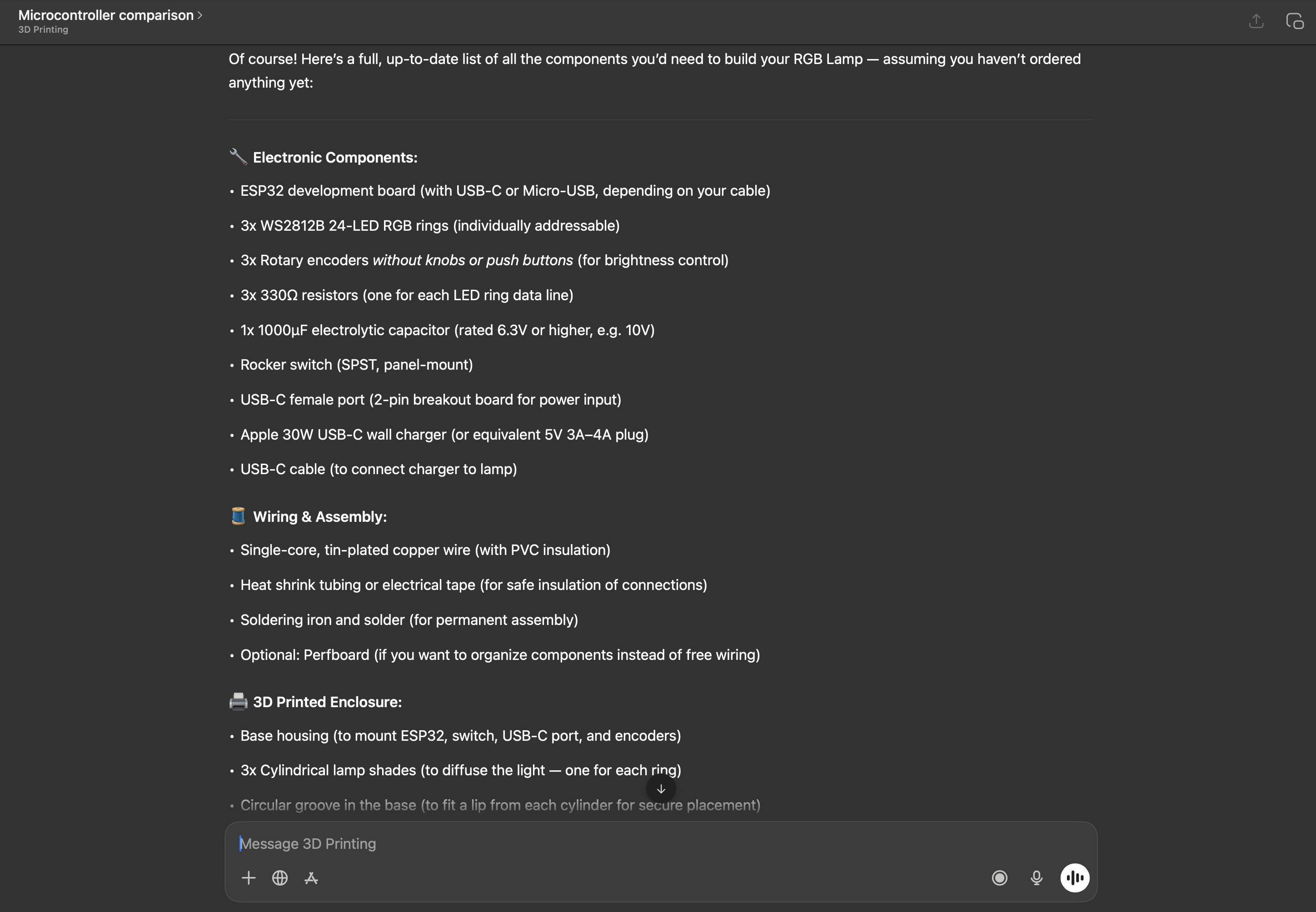
Task: Click the Wiring & Assembly heading
Action: [319, 517]
